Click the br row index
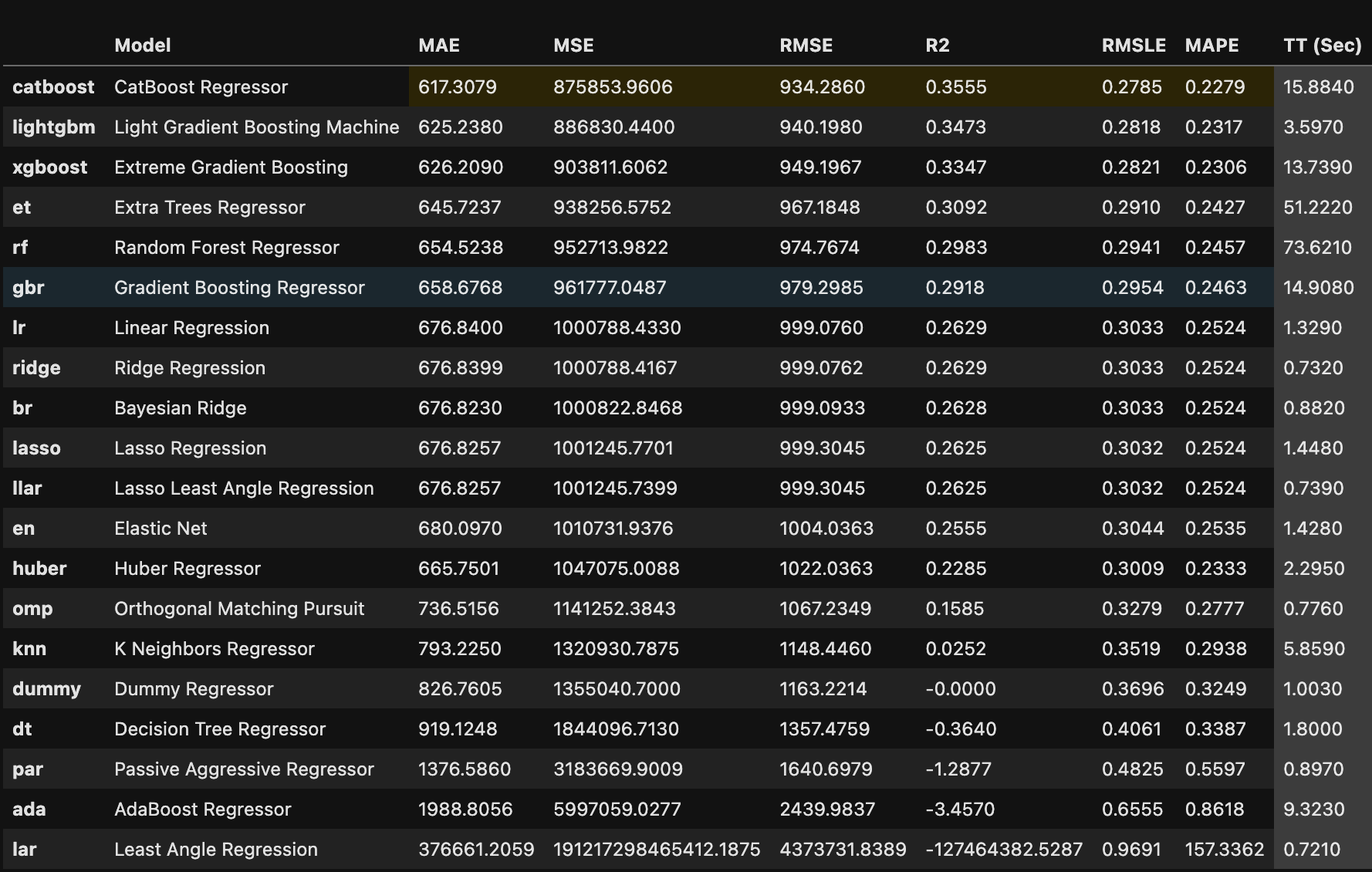The width and height of the screenshot is (1372, 872). 22,408
